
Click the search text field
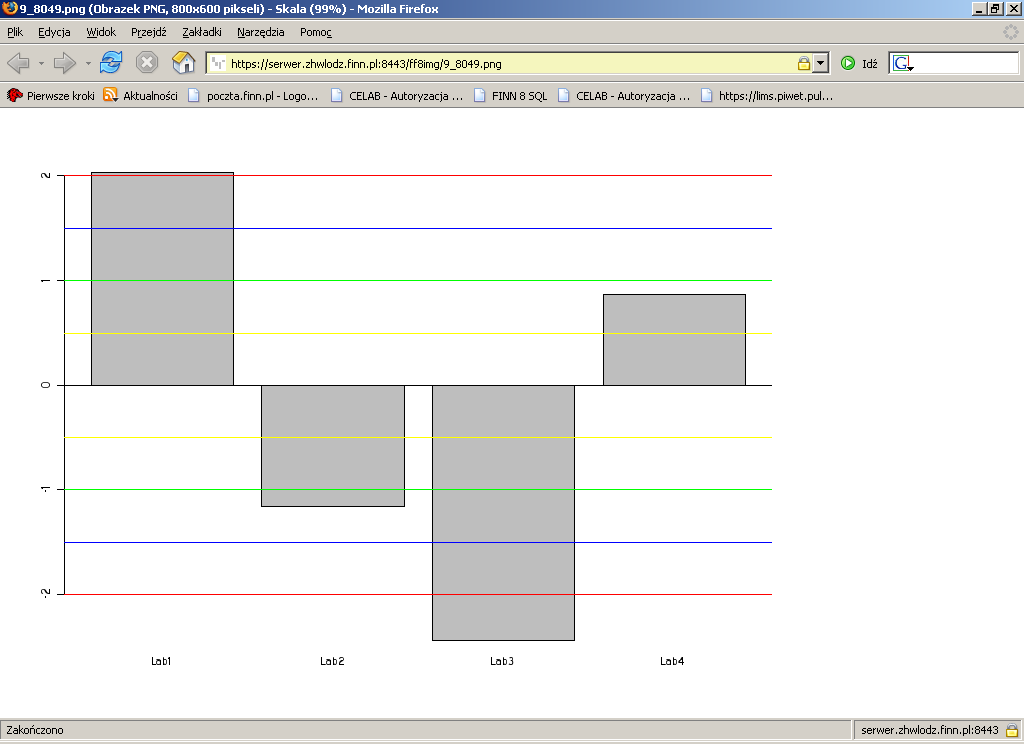(x=965, y=63)
